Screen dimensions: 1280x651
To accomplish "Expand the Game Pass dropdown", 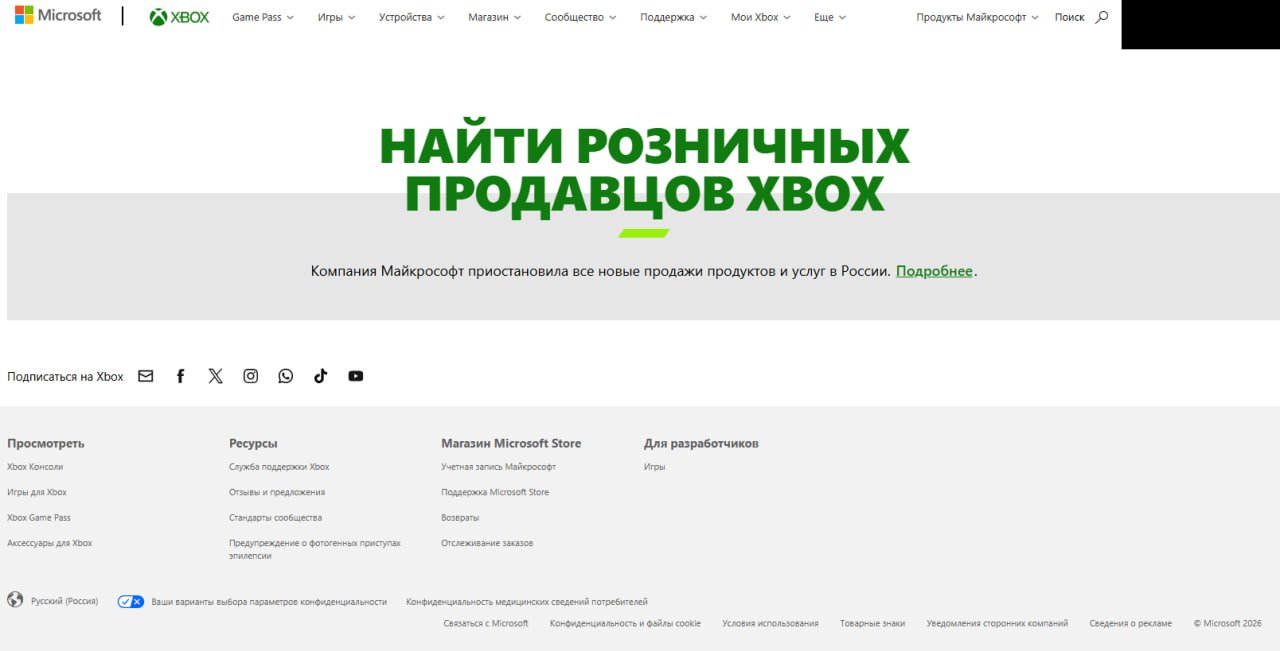I will pyautogui.click(x=262, y=17).
